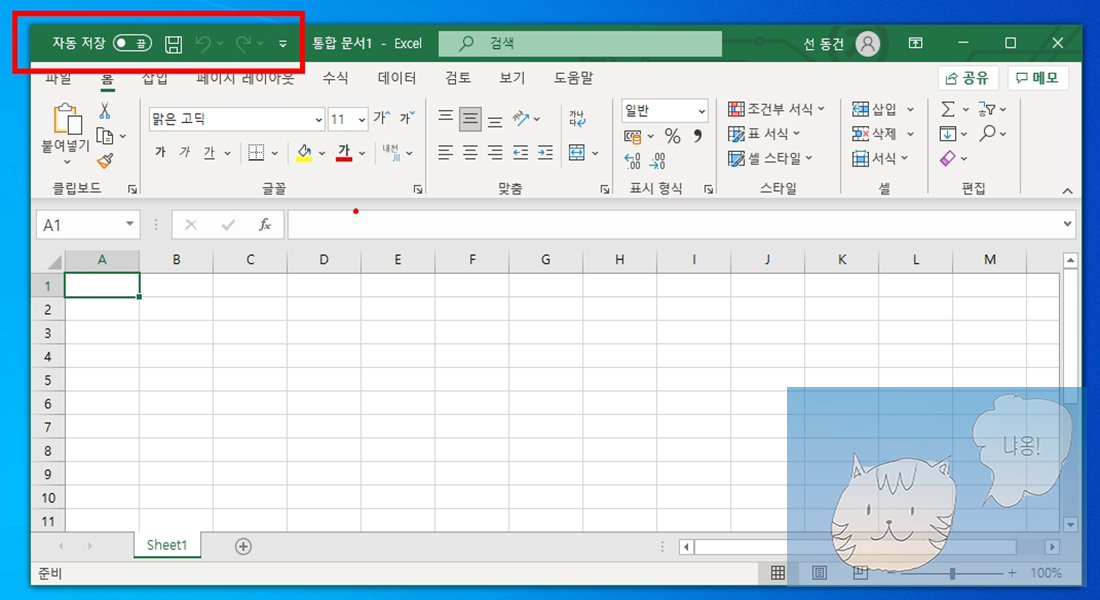
Task: Open the 표 서식 dropdown
Action: (x=764, y=133)
